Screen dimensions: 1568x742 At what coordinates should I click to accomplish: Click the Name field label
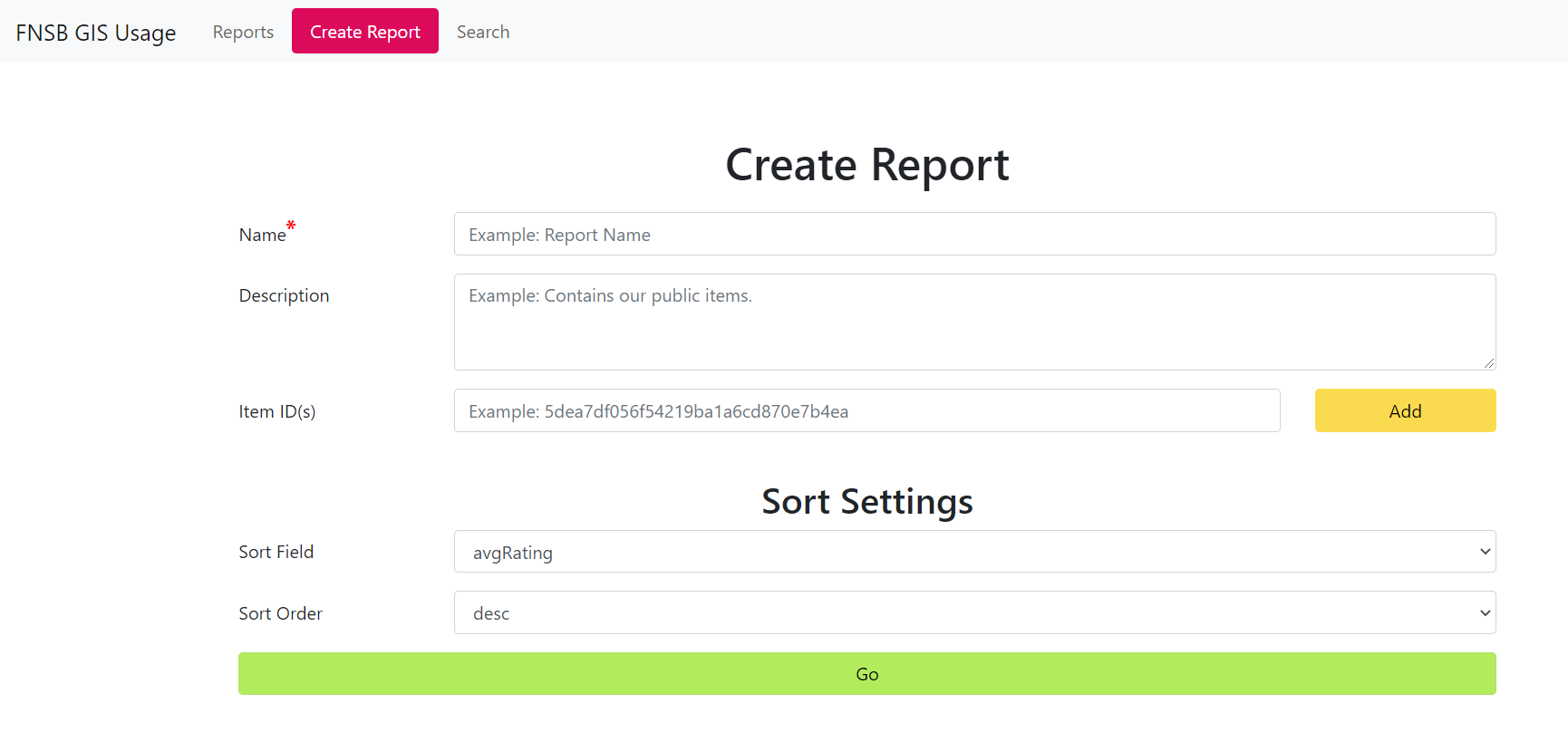(263, 235)
